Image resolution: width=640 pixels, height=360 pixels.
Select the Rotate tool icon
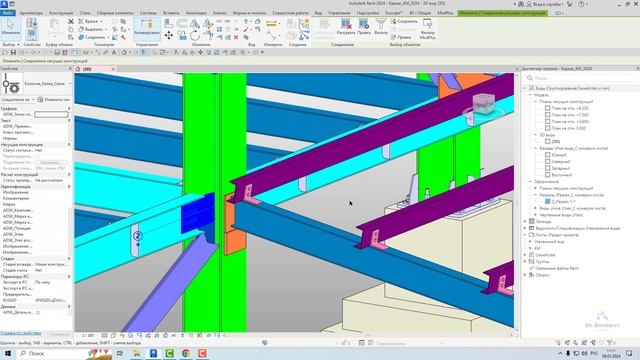pyautogui.click(x=195, y=36)
